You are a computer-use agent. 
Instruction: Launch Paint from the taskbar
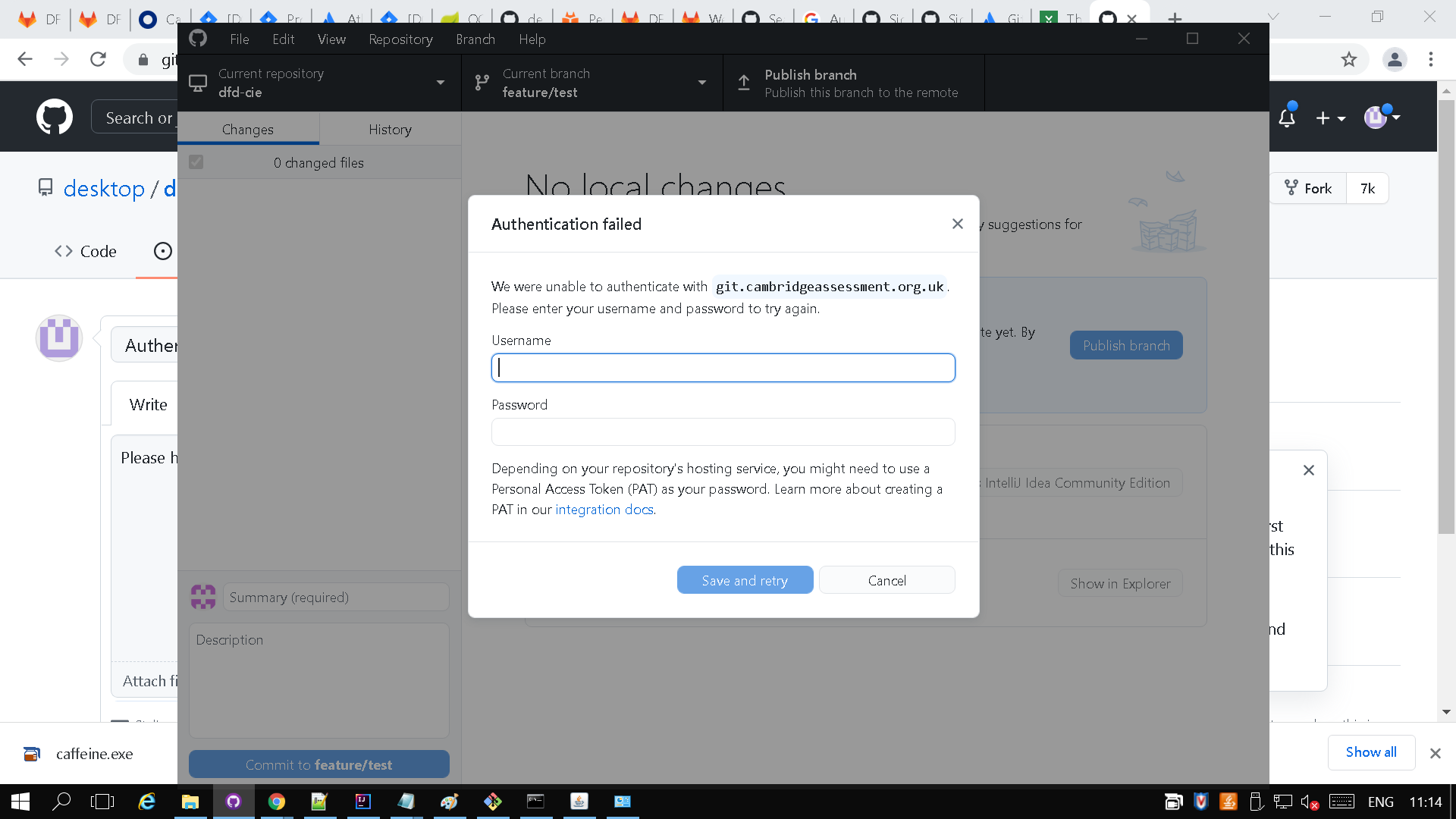point(450,802)
